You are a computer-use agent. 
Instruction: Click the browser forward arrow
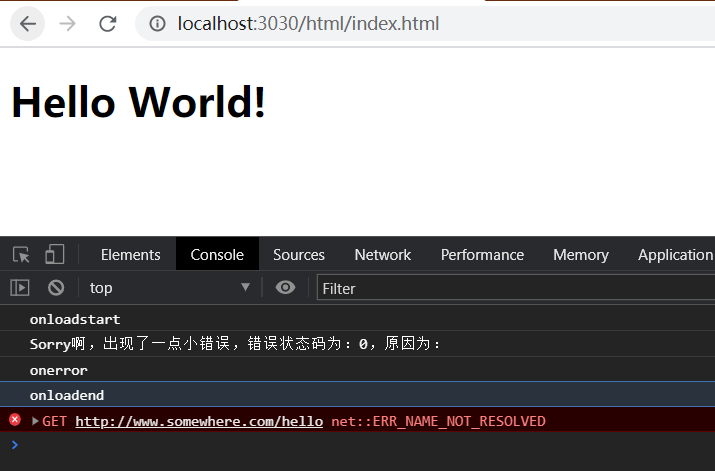pyautogui.click(x=67, y=24)
